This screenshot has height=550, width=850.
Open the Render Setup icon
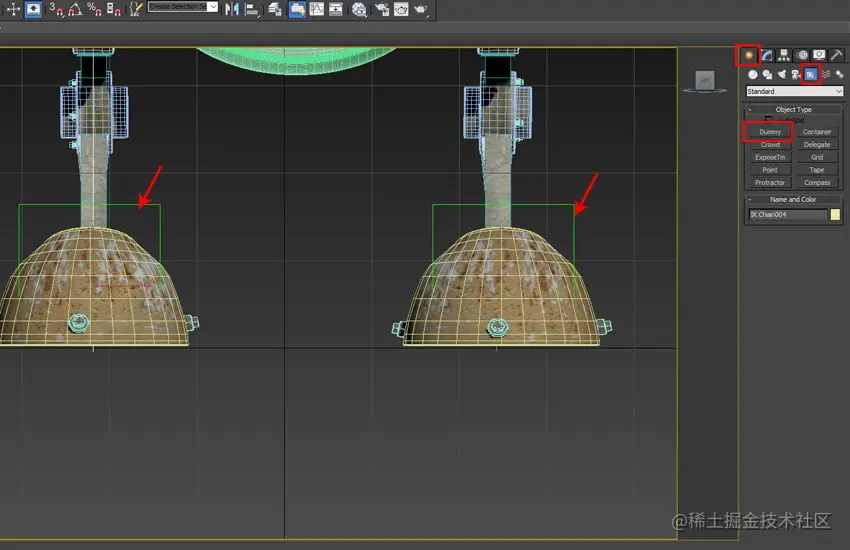[382, 9]
